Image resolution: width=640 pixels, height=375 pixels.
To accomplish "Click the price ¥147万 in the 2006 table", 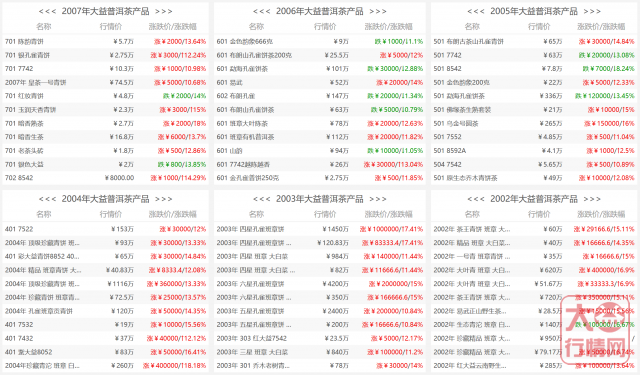I will (x=337, y=96).
